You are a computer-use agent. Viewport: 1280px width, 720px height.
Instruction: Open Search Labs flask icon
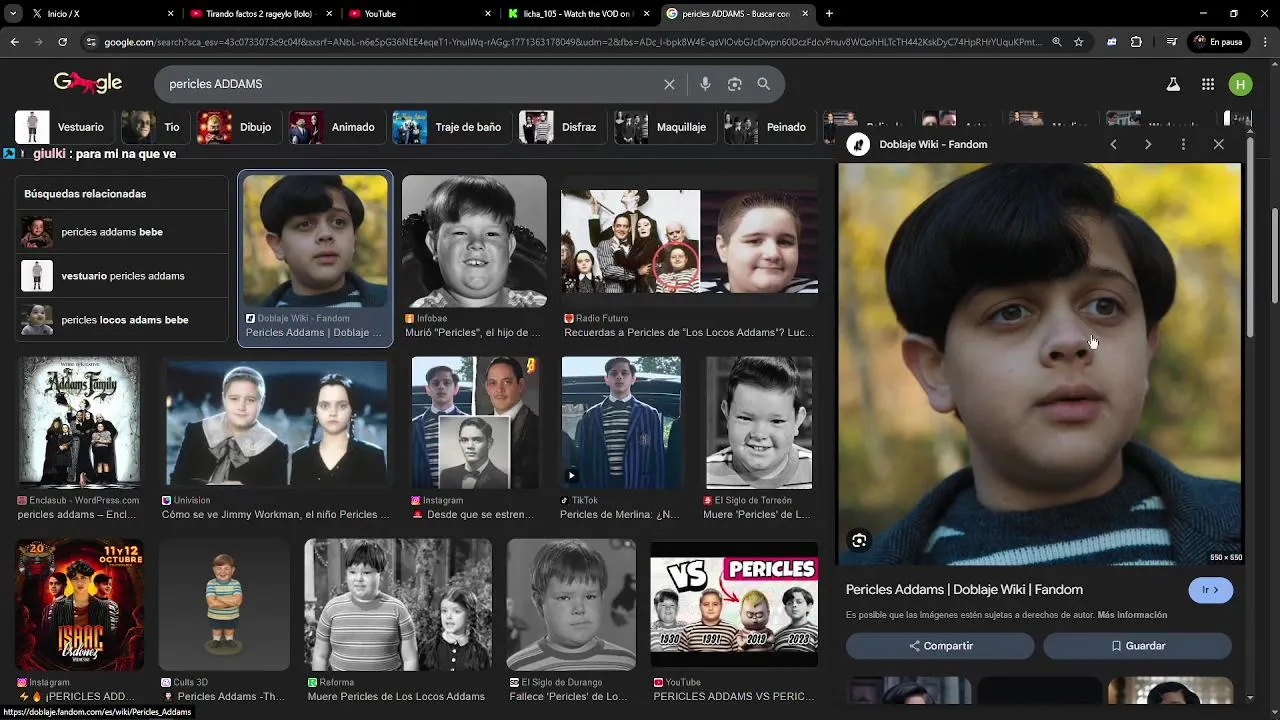[x=1173, y=84]
